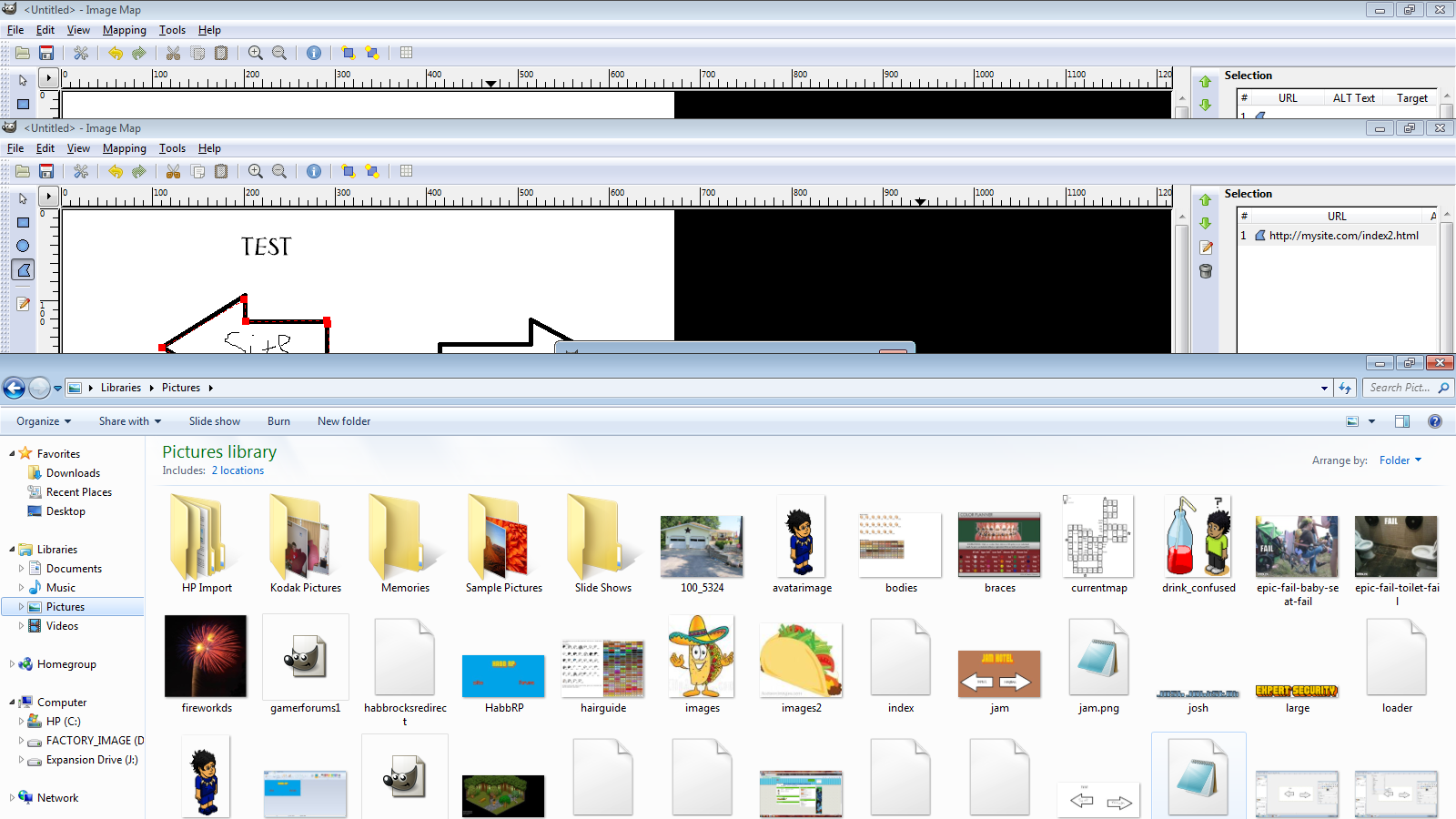Select the arrow pointer tool in lower Image Map window
The width and height of the screenshot is (1456, 819).
tap(23, 198)
